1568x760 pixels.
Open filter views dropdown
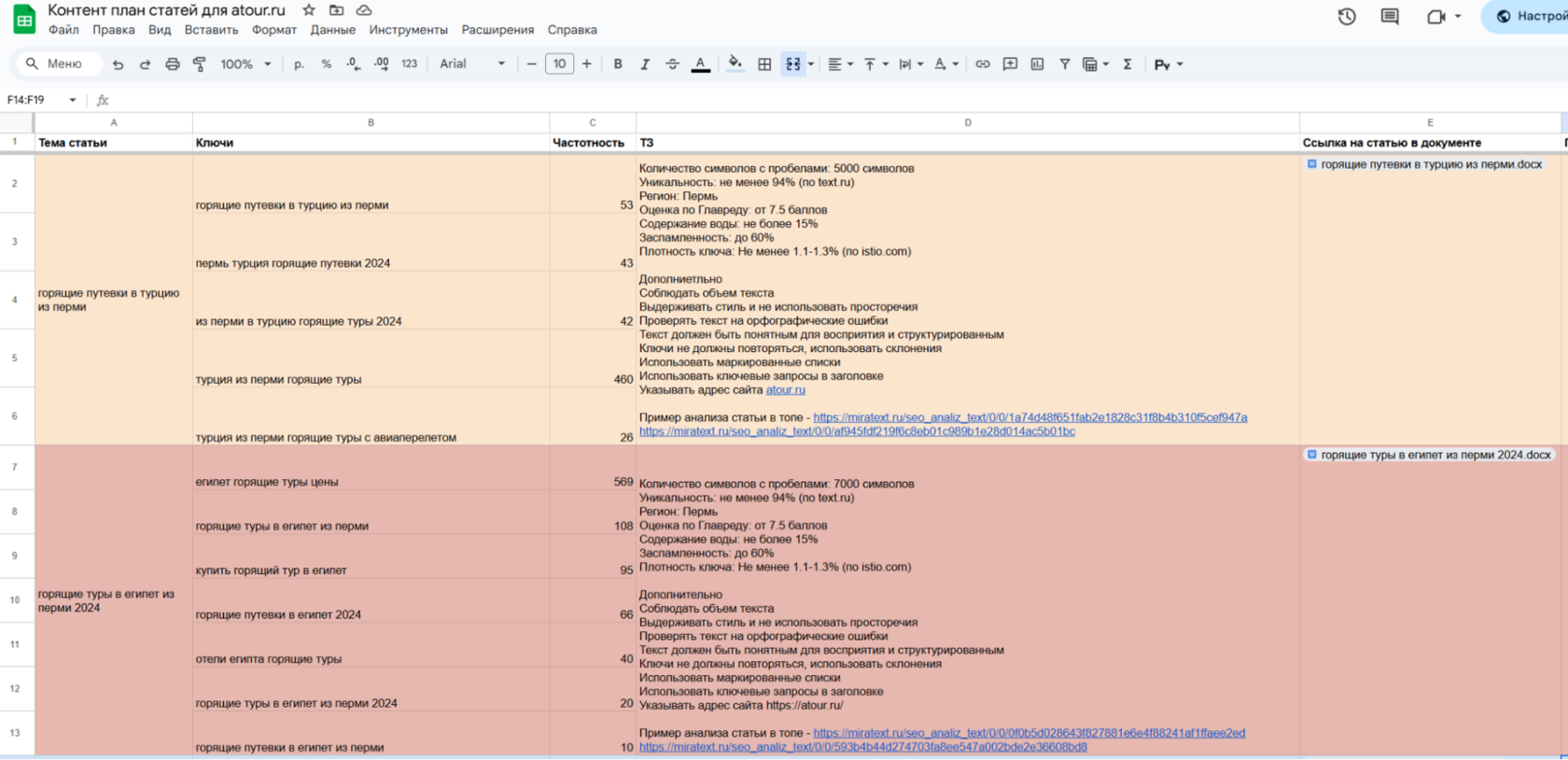1096,64
